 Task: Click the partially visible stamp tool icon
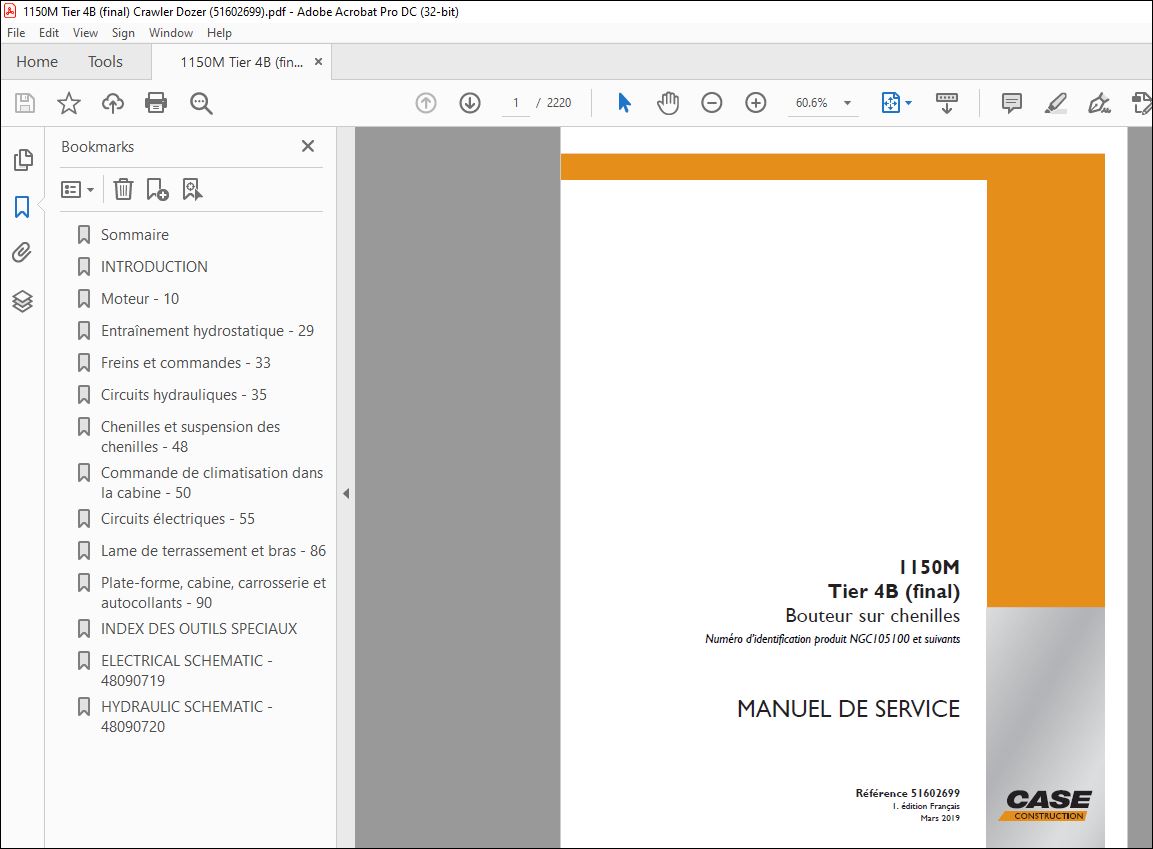(x=1142, y=103)
